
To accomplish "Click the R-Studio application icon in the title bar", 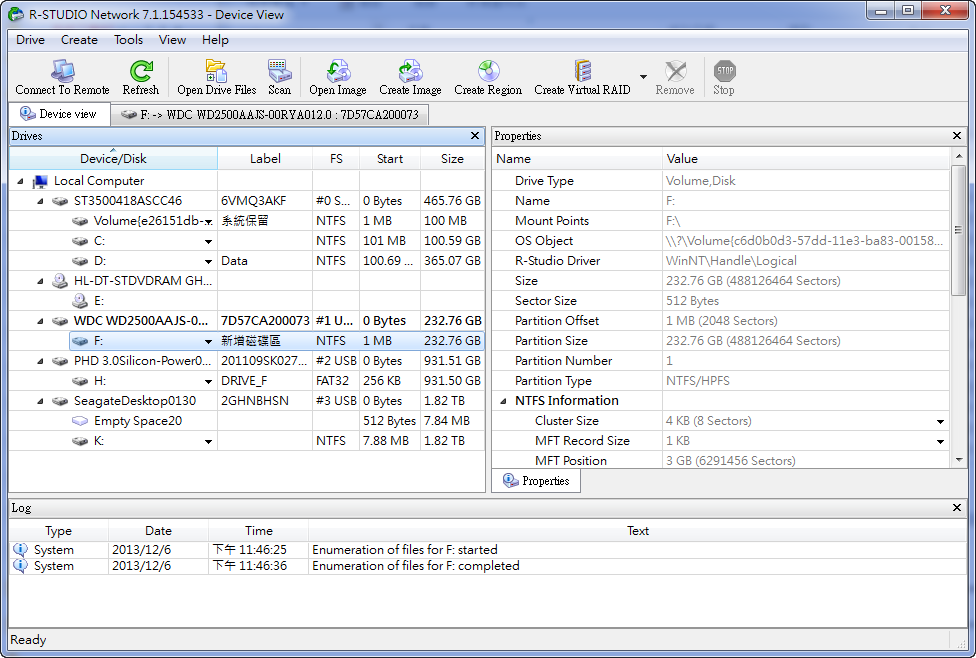I will point(16,14).
